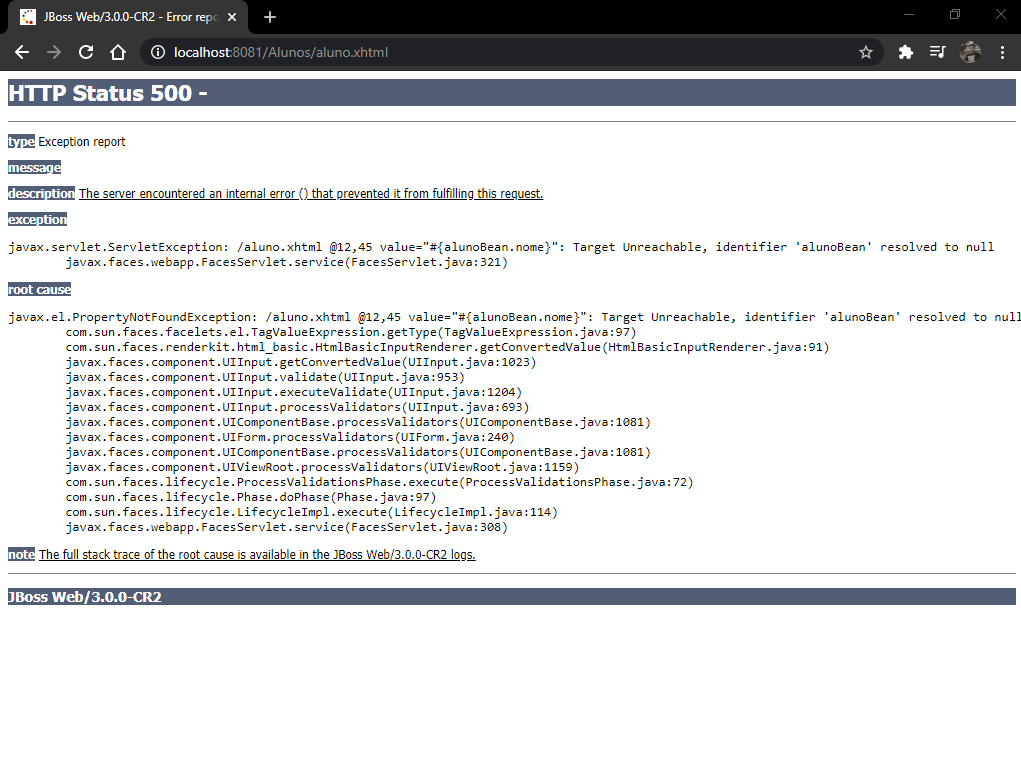Viewport: 1021px width, 767px height.
Task: Click the UIForm.java:240 stack line
Action: coord(290,437)
